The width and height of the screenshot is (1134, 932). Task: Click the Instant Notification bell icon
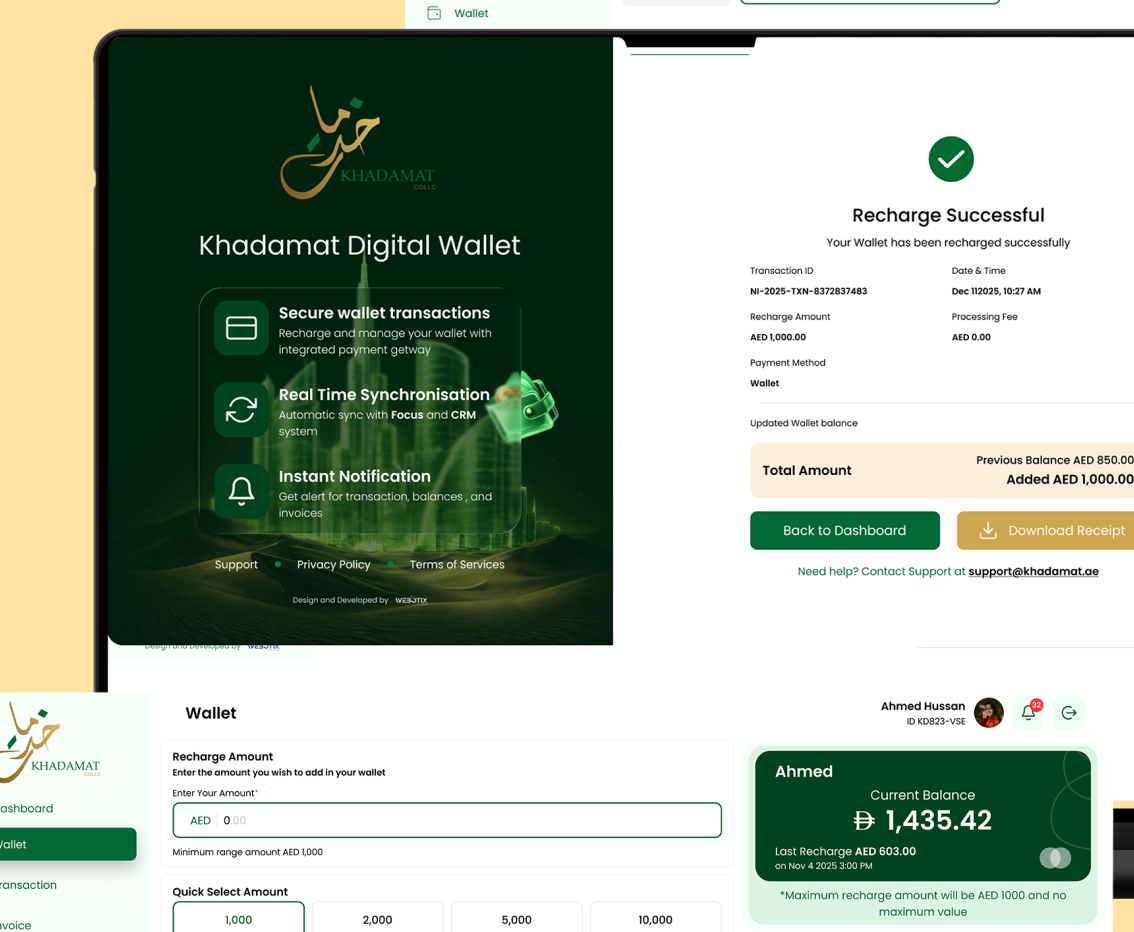tap(241, 490)
